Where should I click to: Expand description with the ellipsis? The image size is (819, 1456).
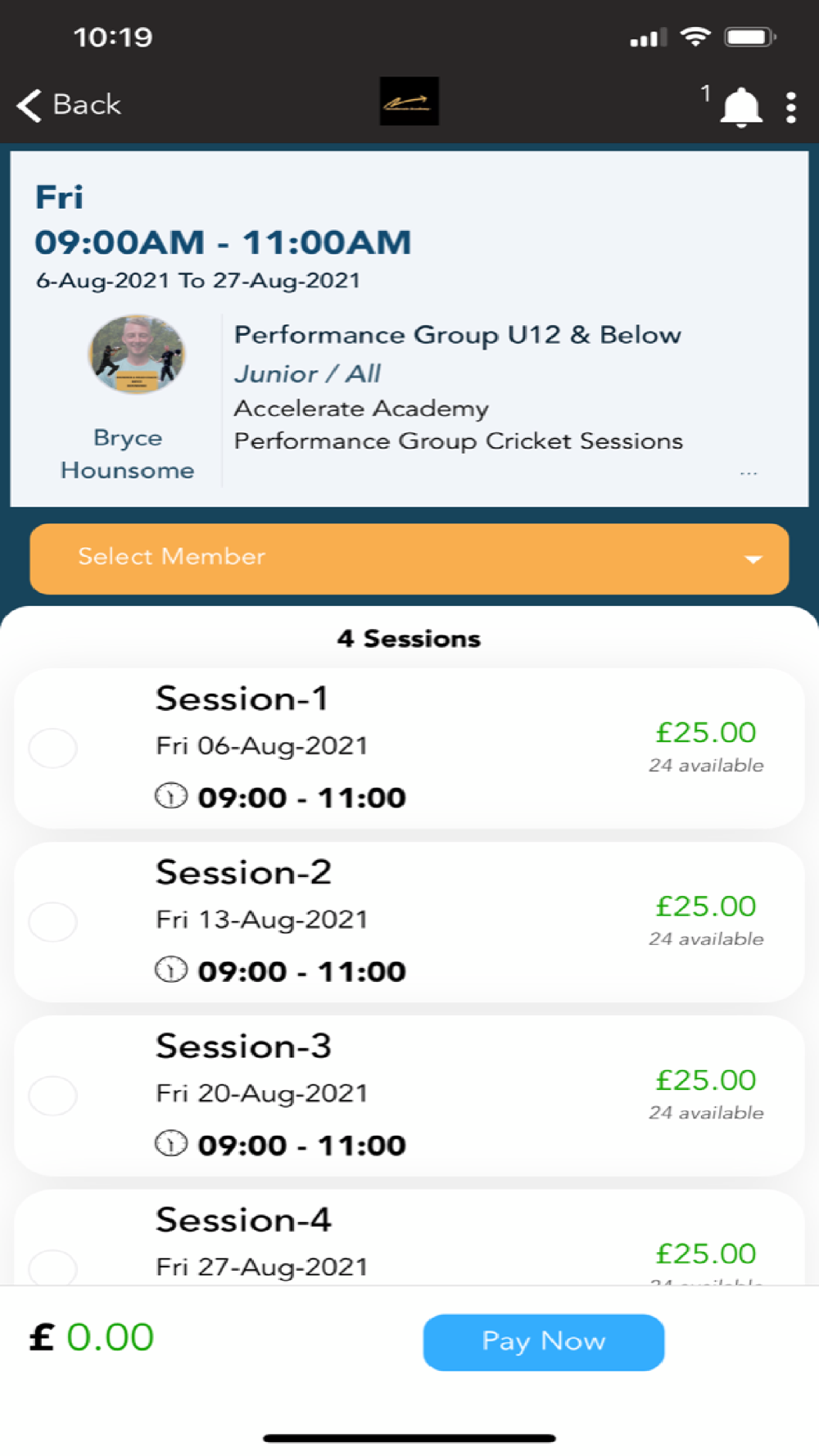tap(748, 473)
